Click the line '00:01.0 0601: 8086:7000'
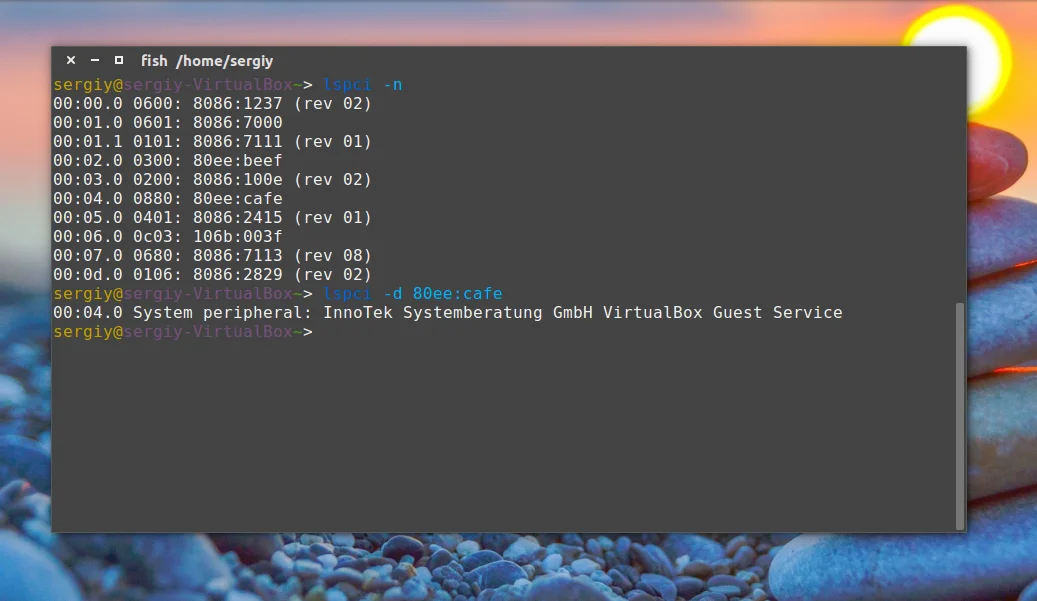This screenshot has height=601, width=1037. tap(168, 122)
